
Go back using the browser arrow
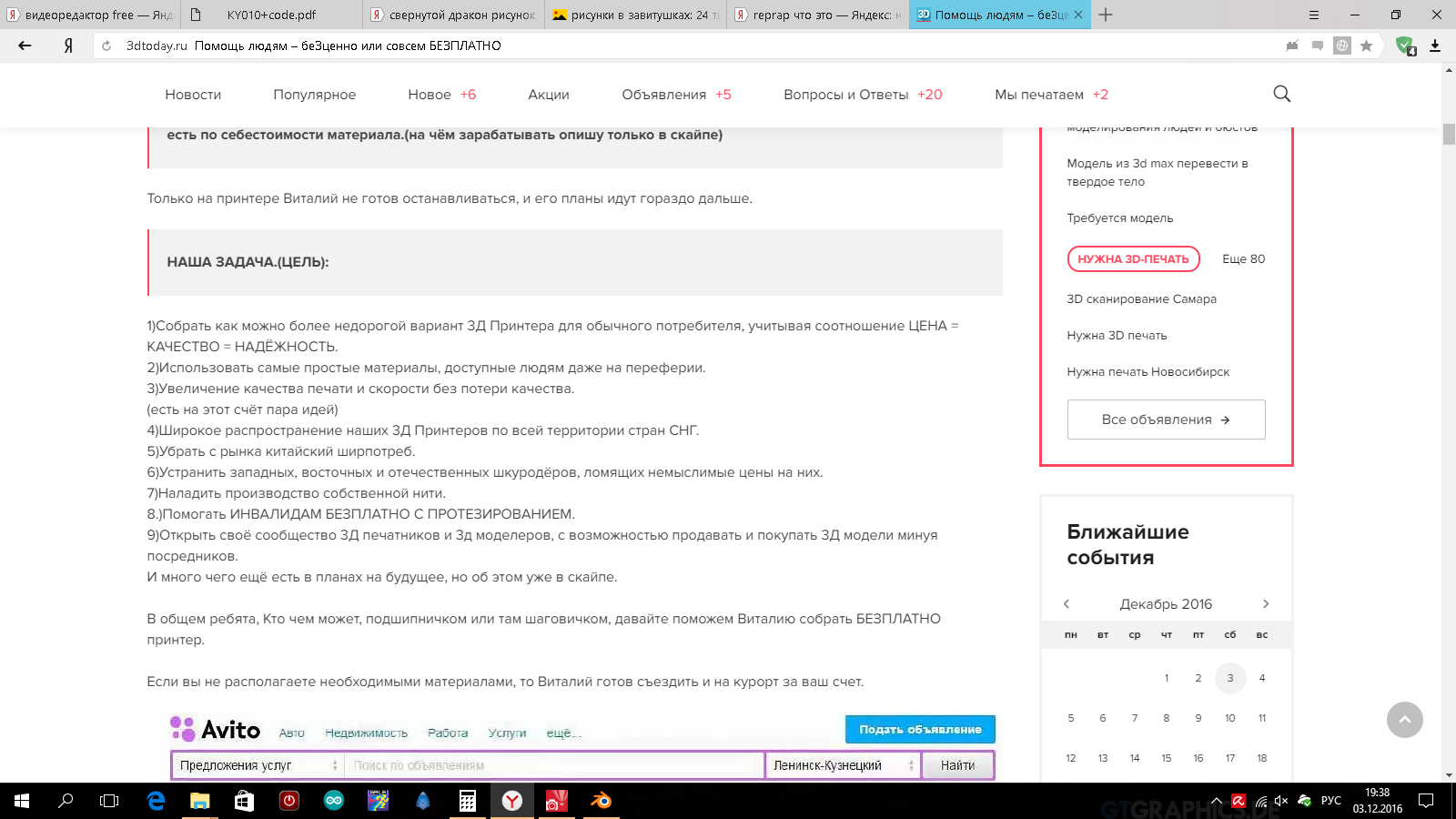tap(25, 45)
